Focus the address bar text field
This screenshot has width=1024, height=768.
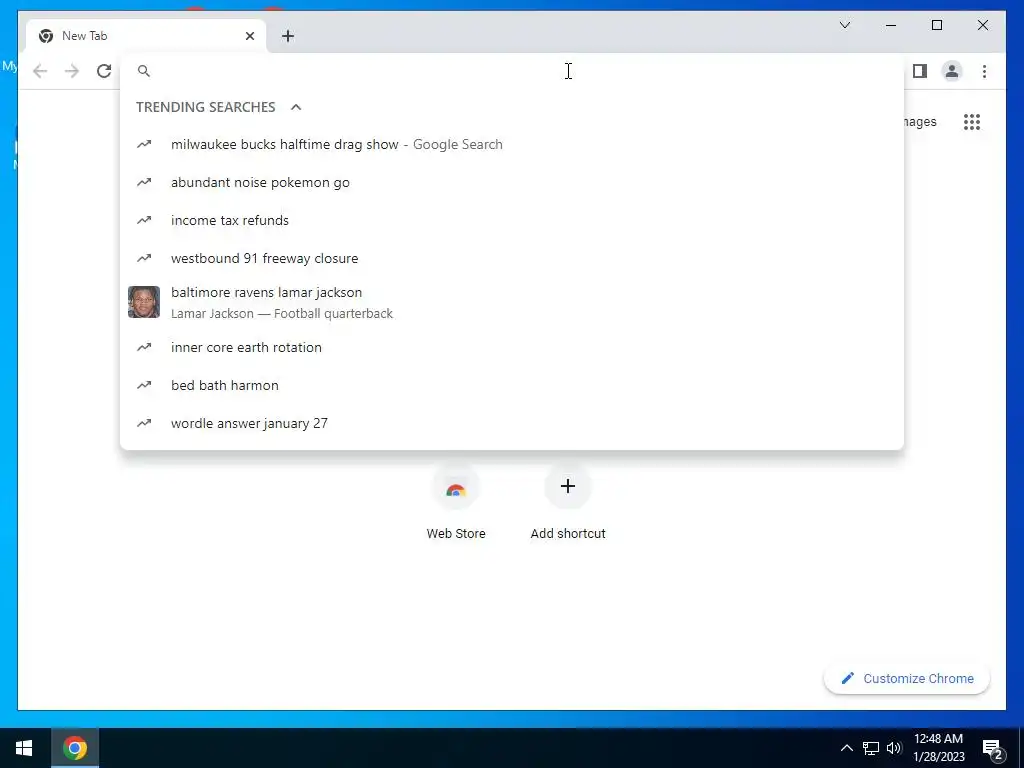512,71
